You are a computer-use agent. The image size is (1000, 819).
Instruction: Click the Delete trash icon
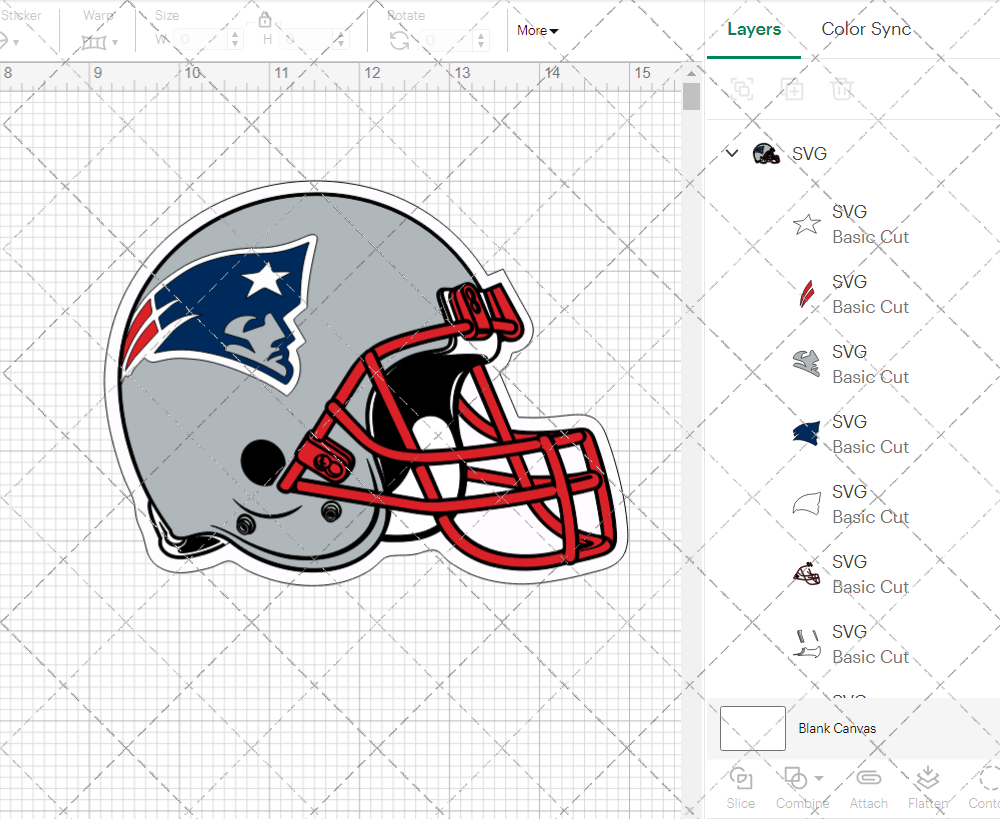842,89
